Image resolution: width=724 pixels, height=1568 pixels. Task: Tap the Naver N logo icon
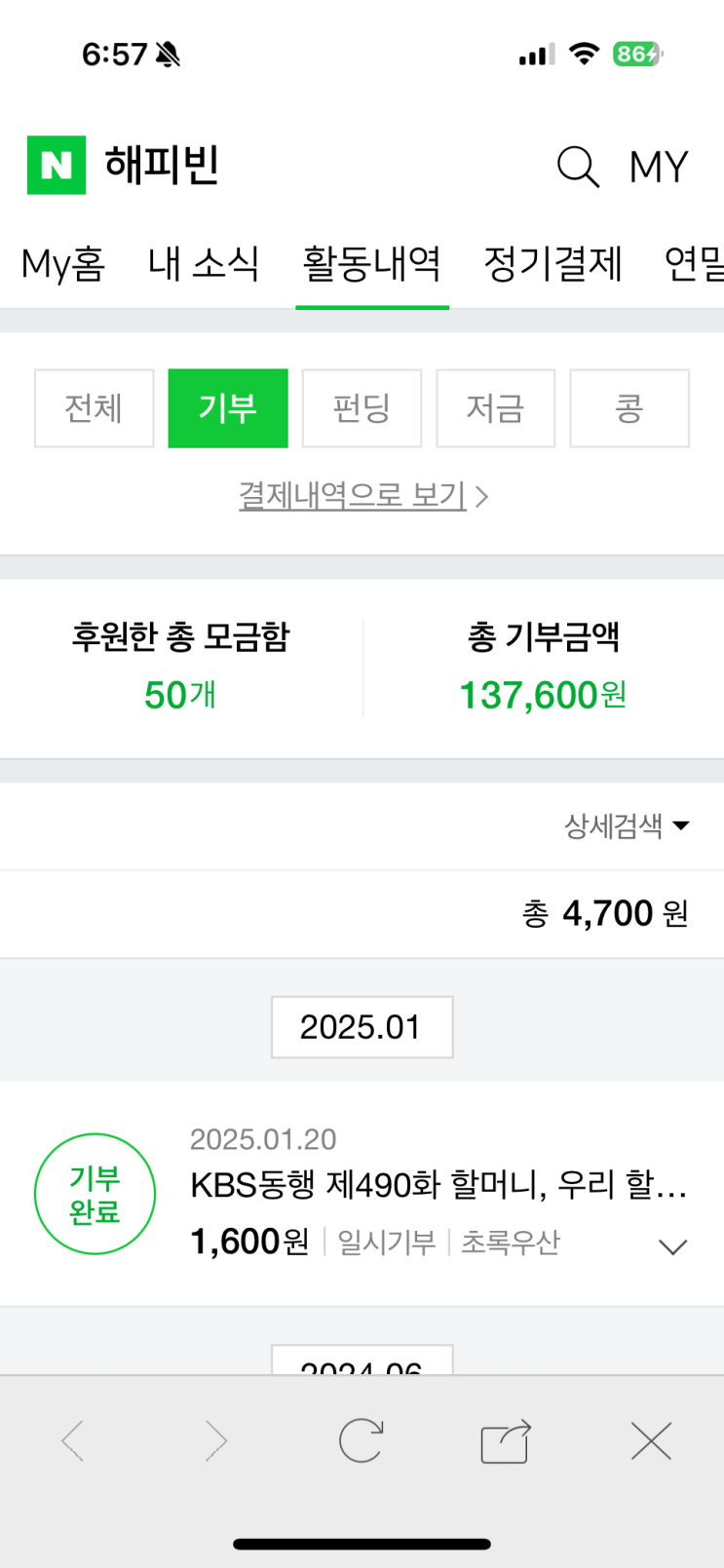point(57,166)
